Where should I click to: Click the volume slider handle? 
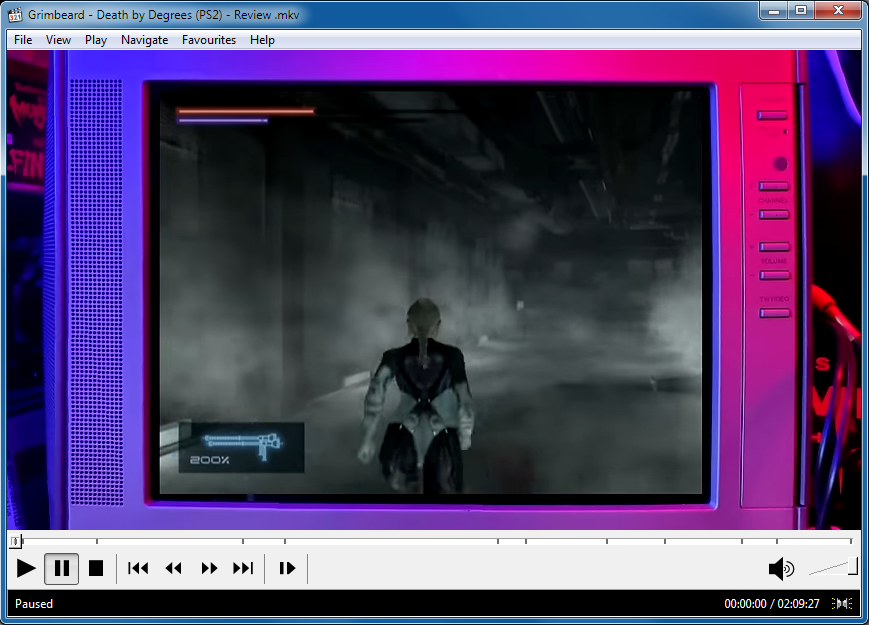tap(853, 566)
